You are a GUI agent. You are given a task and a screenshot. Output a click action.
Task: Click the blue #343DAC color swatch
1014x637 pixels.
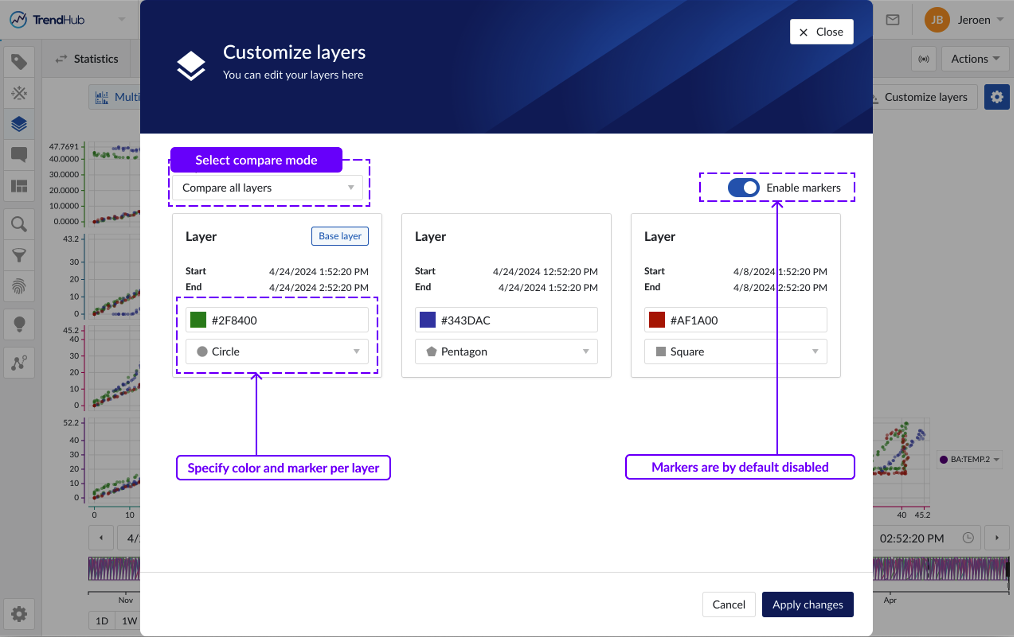point(428,320)
